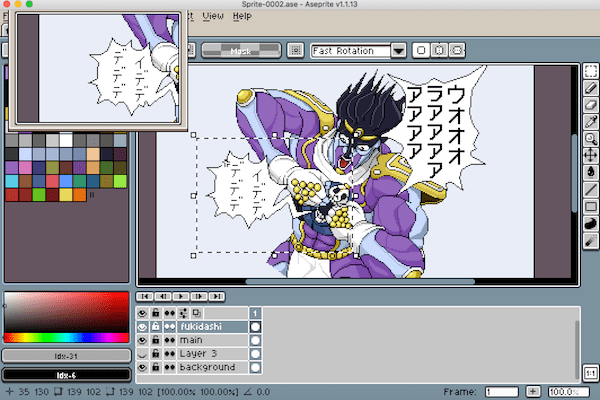Viewport: 600px width, 400px height.
Task: Hide the background layer
Action: [142, 367]
